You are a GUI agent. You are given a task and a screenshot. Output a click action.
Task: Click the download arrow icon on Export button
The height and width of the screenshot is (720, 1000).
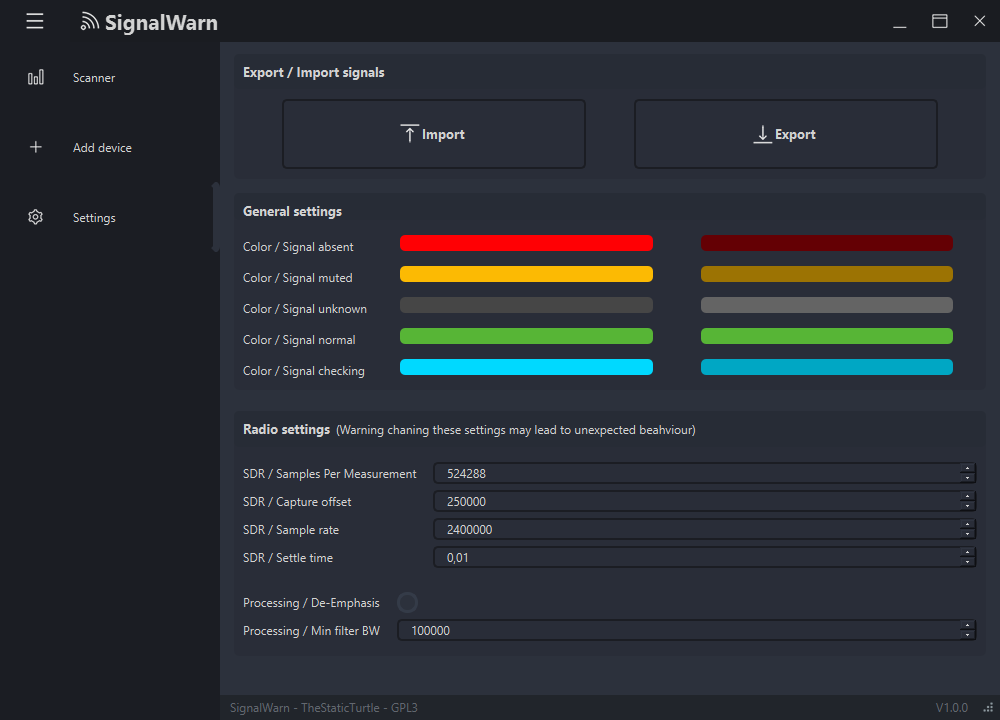(x=761, y=133)
